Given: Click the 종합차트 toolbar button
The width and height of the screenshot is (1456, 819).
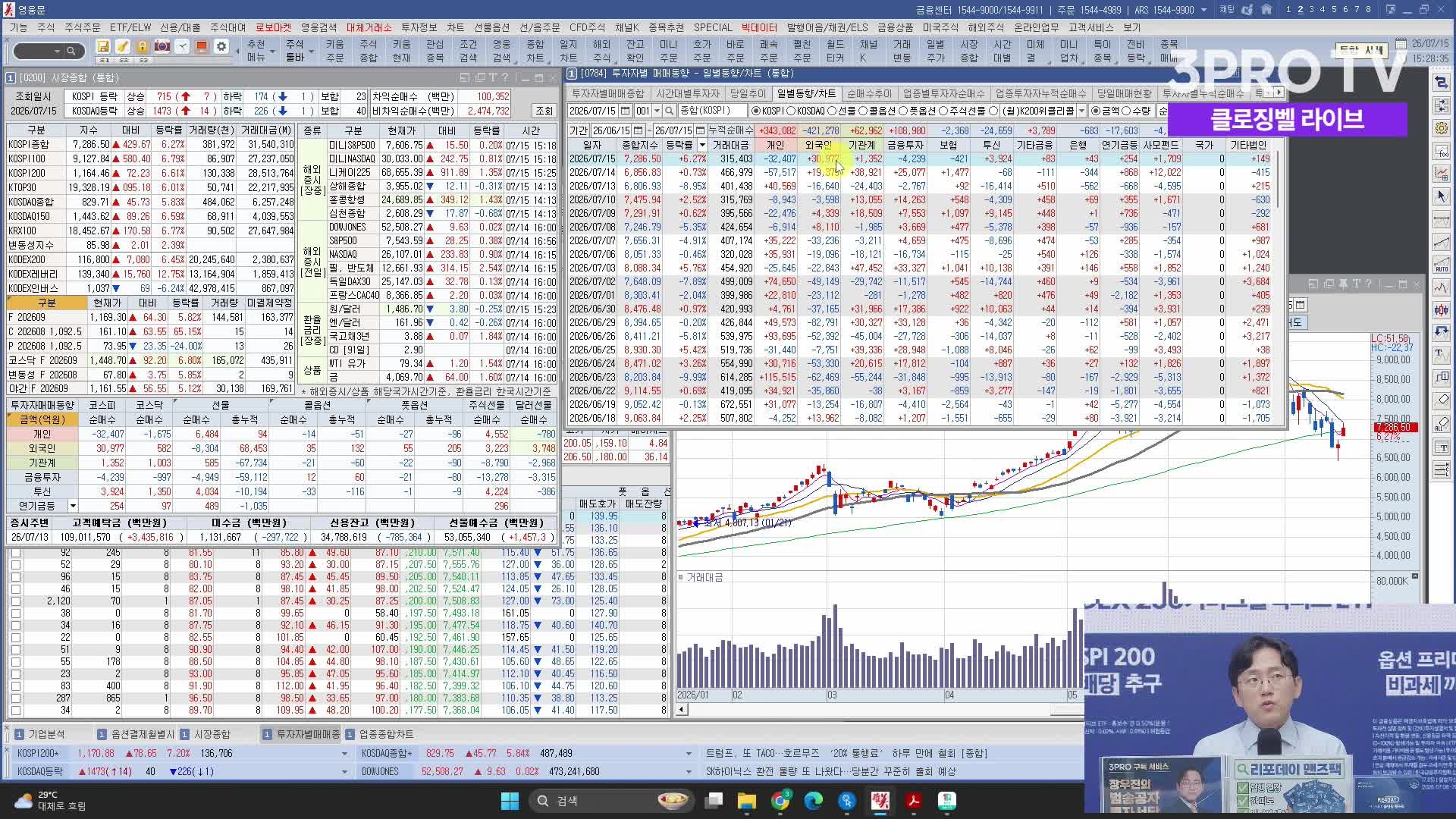Looking at the screenshot, I should click(x=535, y=51).
